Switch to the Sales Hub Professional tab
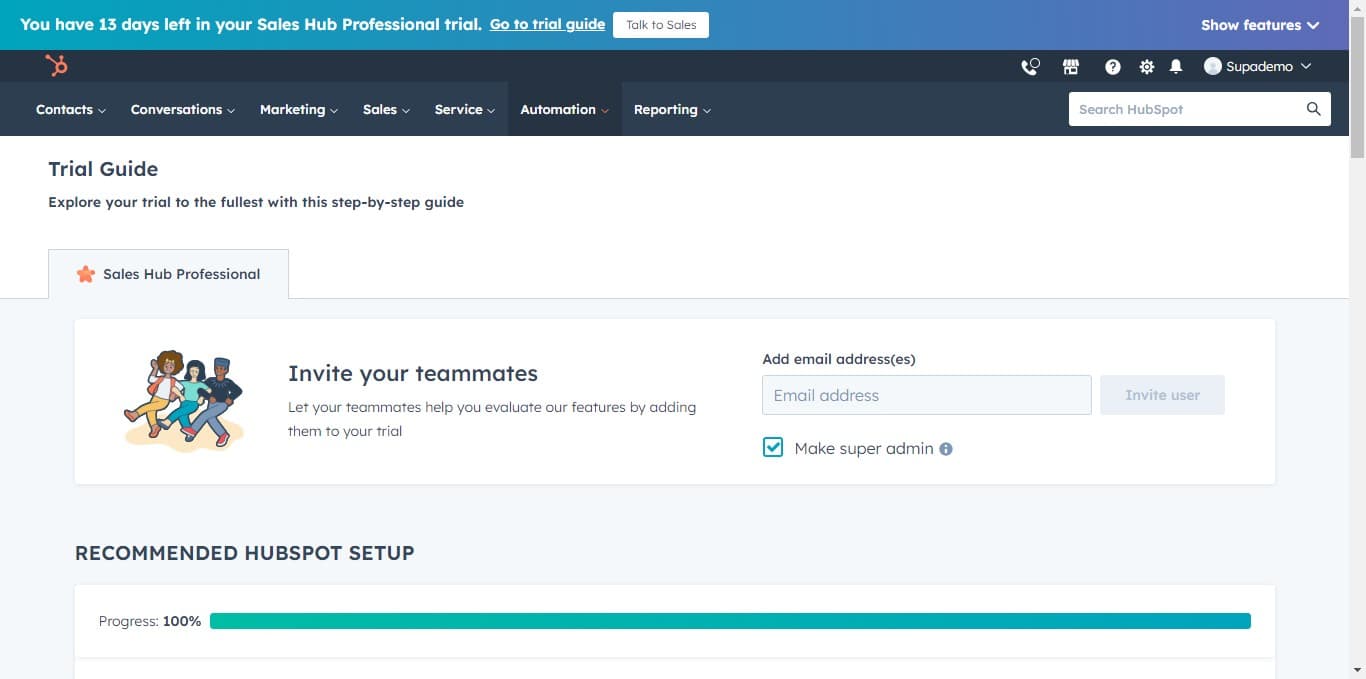 tap(168, 273)
